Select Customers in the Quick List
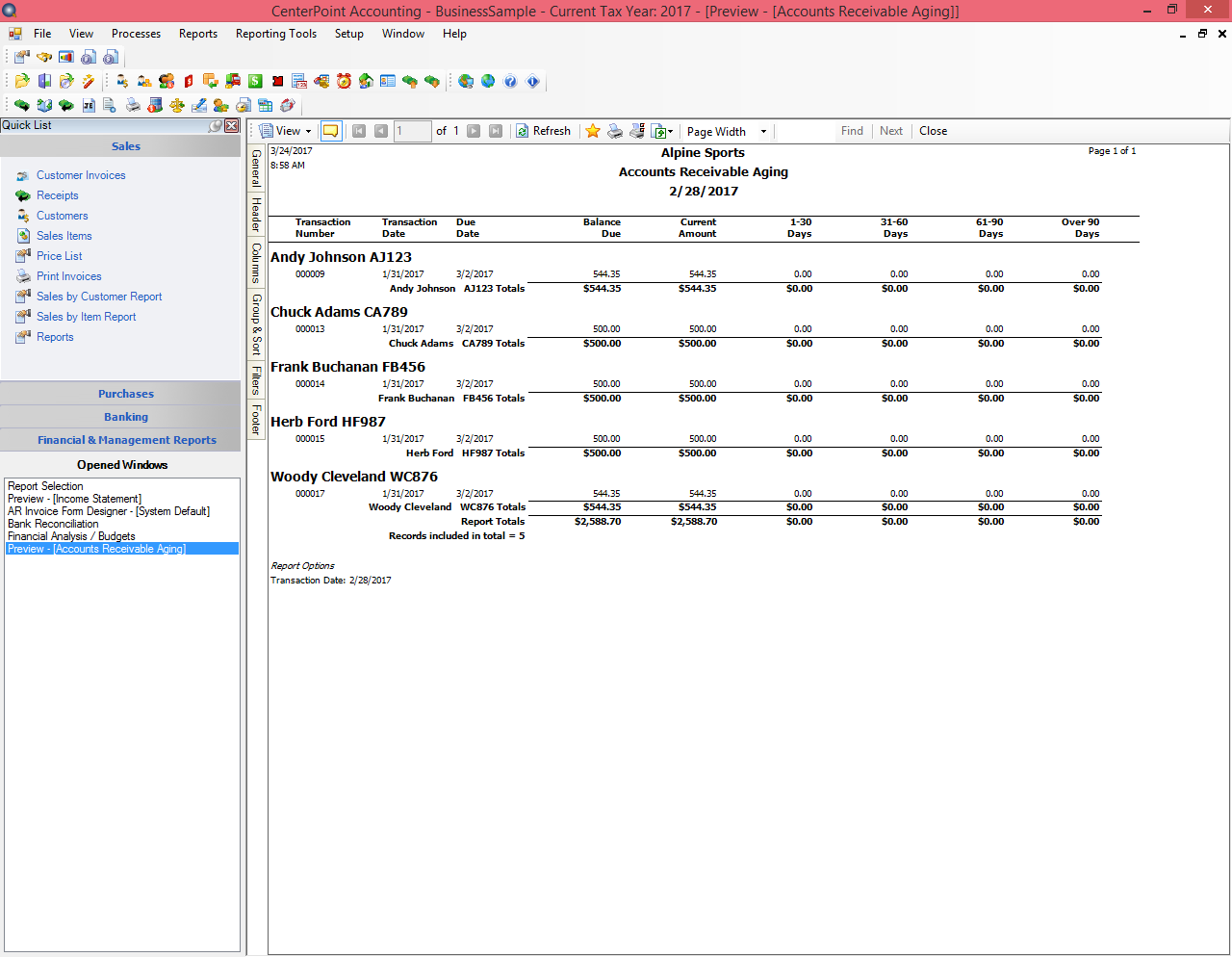This screenshot has width=1232, height=957. pyautogui.click(x=62, y=216)
